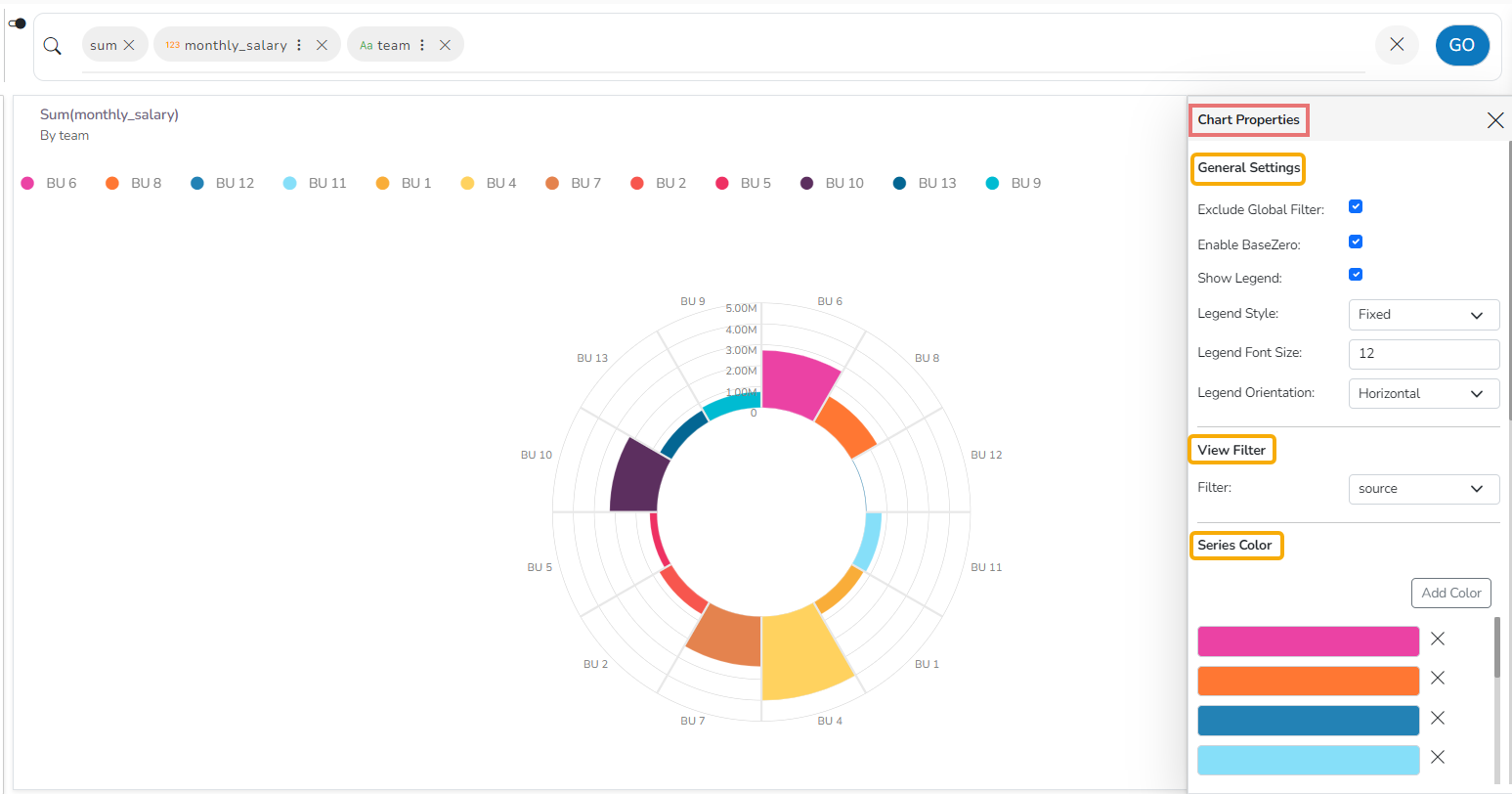1512x794 pixels.
Task: Select the dark blue series color swatch
Action: pyautogui.click(x=1308, y=721)
